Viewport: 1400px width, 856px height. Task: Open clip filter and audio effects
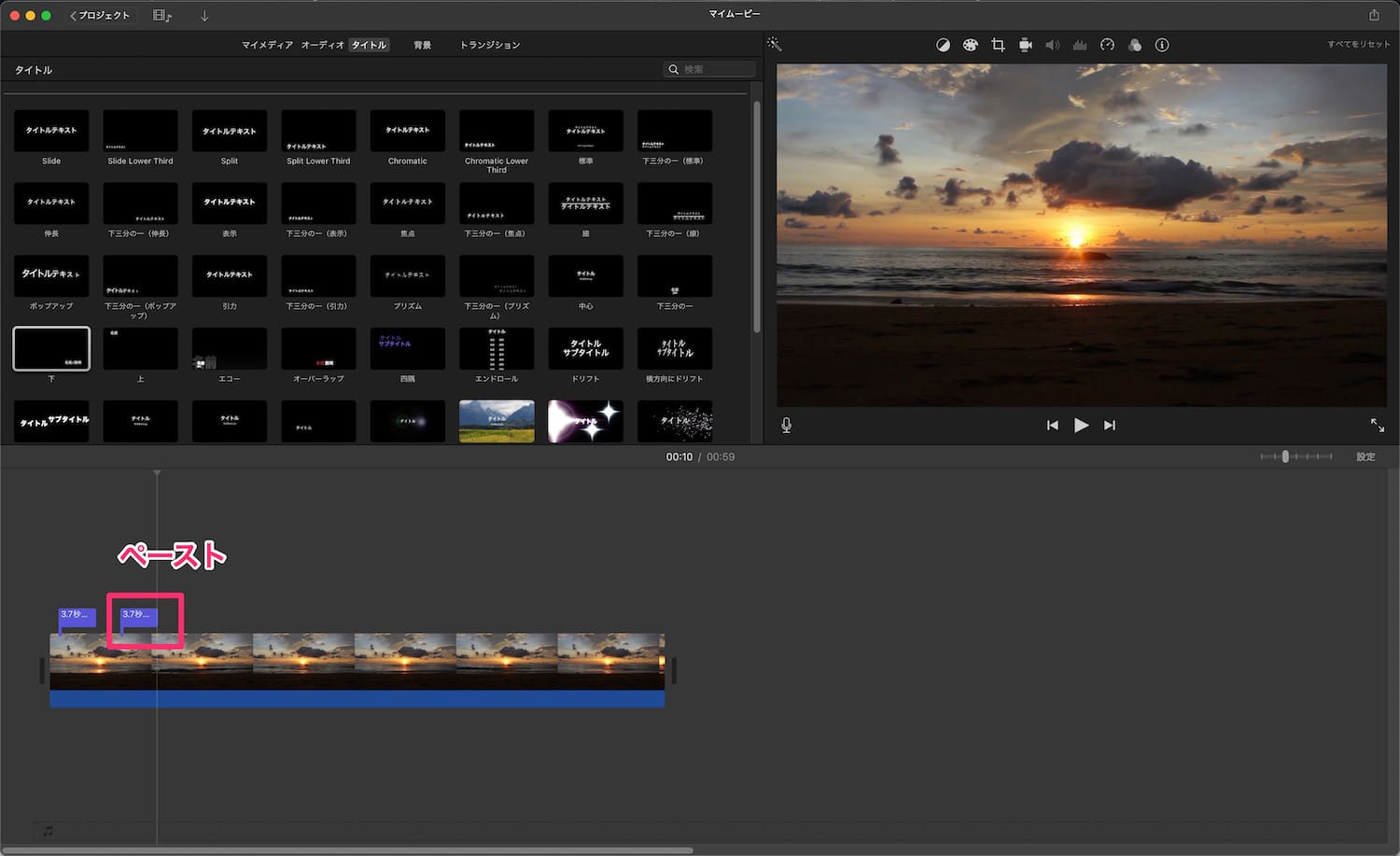click(1134, 45)
